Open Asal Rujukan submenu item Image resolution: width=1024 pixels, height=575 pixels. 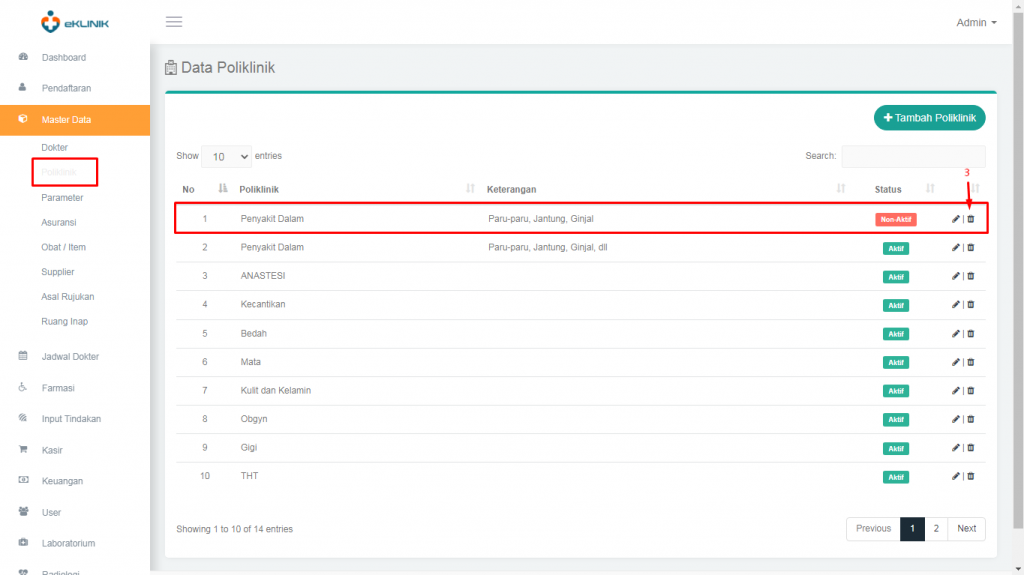67,297
